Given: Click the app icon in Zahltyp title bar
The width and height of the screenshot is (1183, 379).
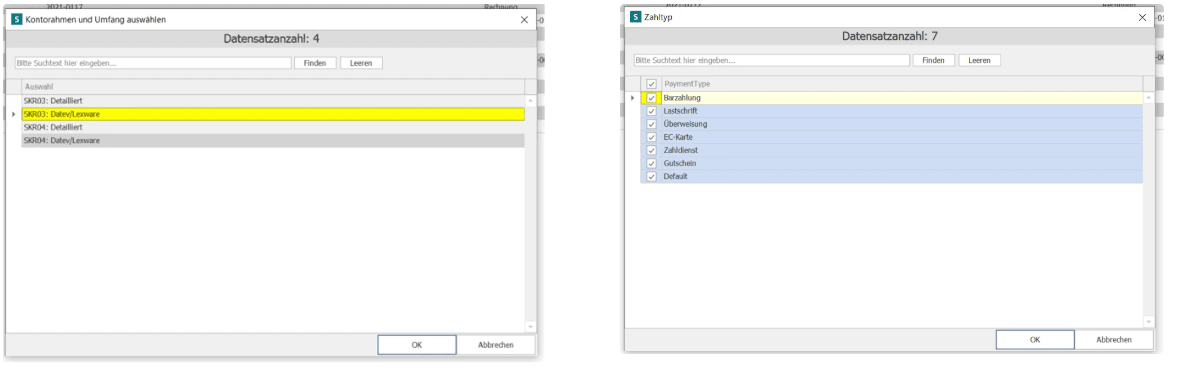Looking at the screenshot, I should click(635, 16).
